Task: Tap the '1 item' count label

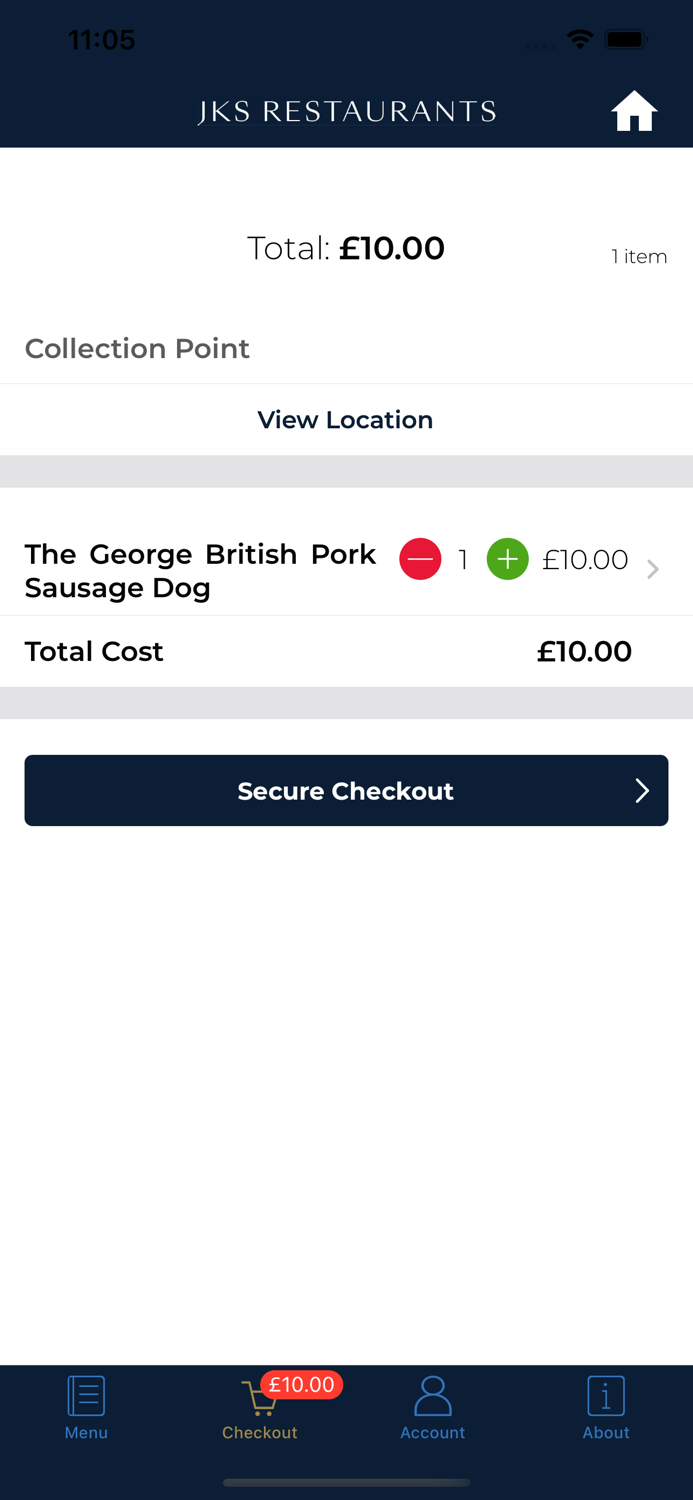Action: coord(639,257)
